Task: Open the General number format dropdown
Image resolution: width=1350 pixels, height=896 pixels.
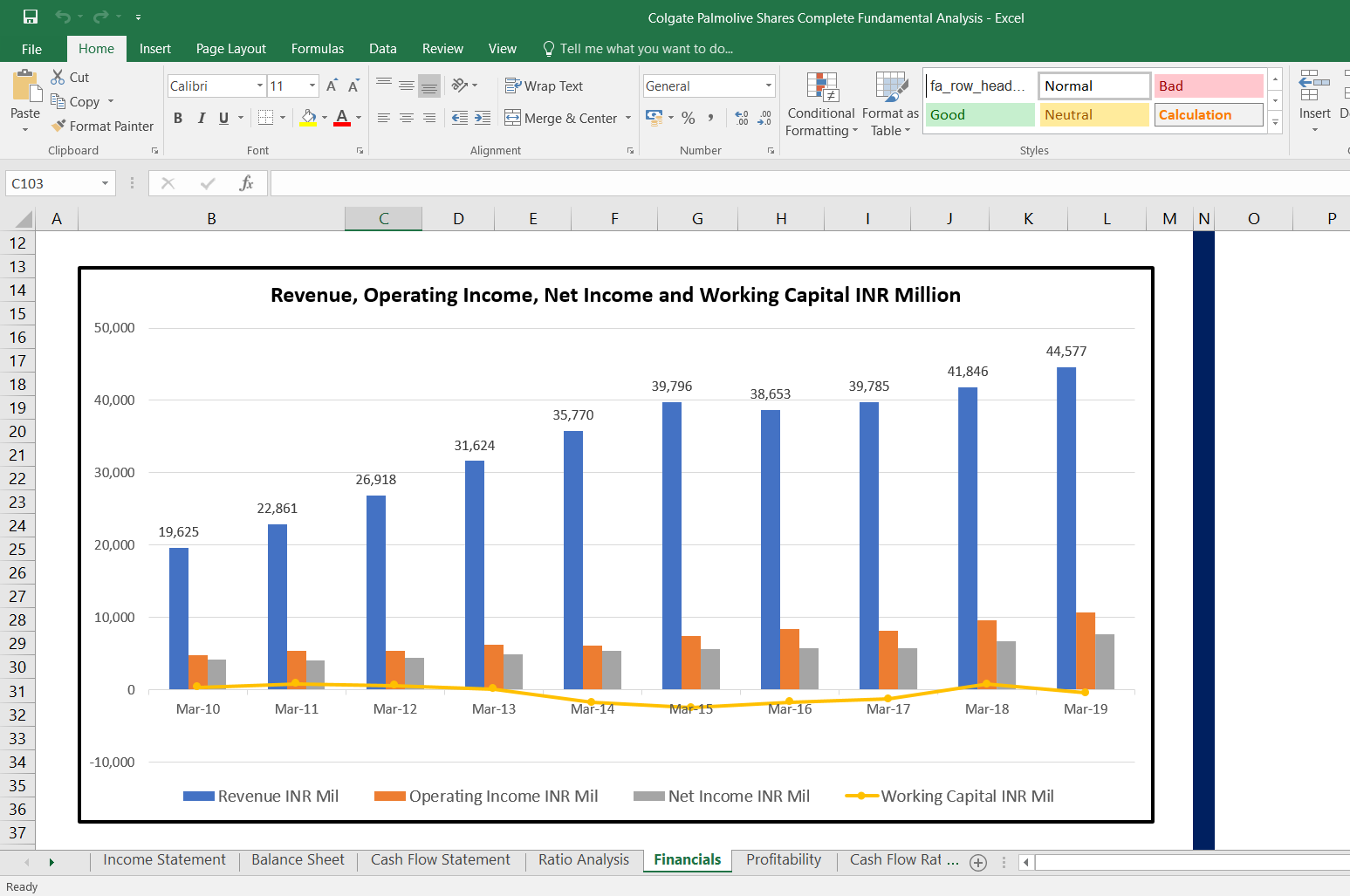Action: 769,85
